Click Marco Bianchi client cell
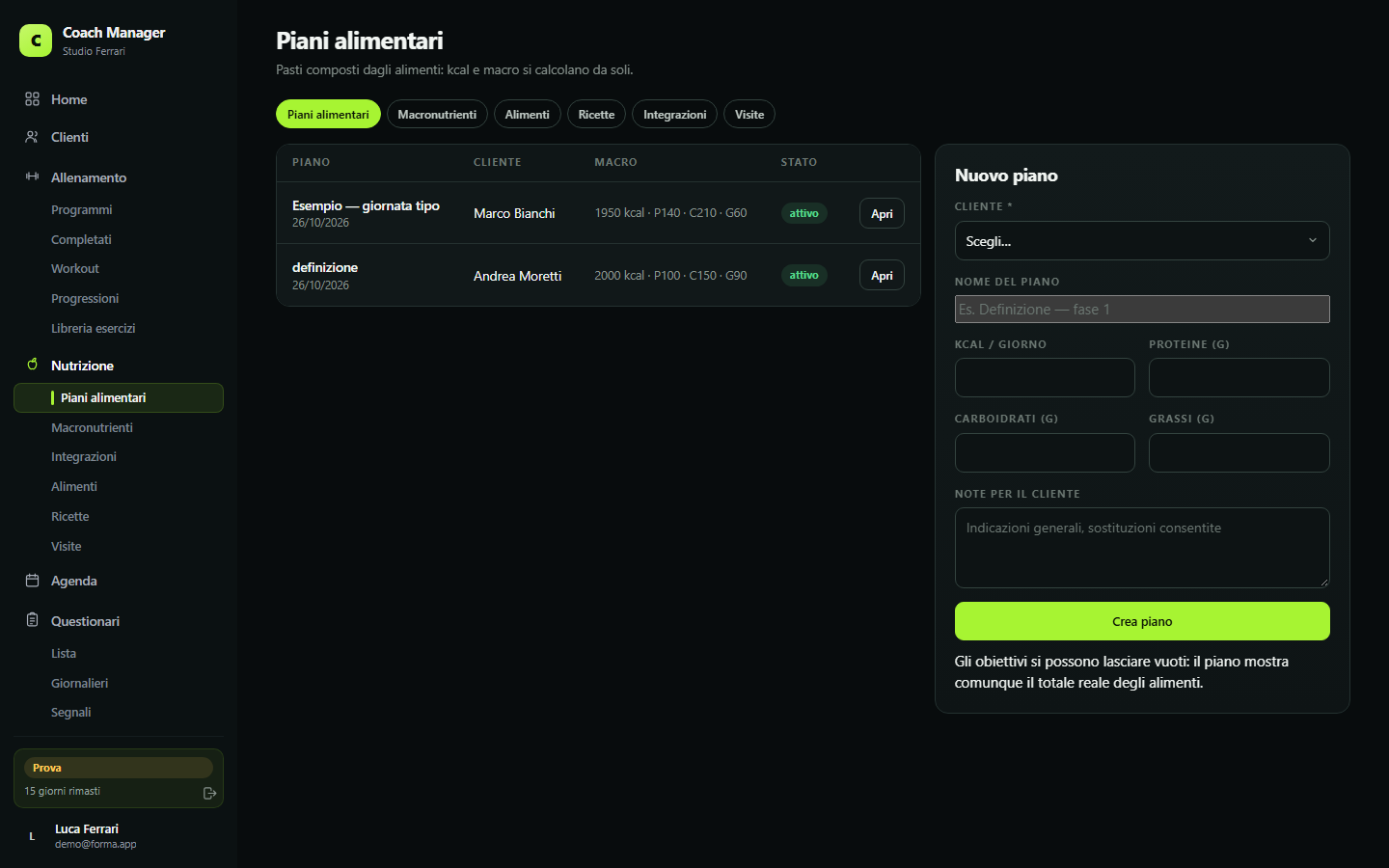This screenshot has width=1389, height=868. point(514,213)
